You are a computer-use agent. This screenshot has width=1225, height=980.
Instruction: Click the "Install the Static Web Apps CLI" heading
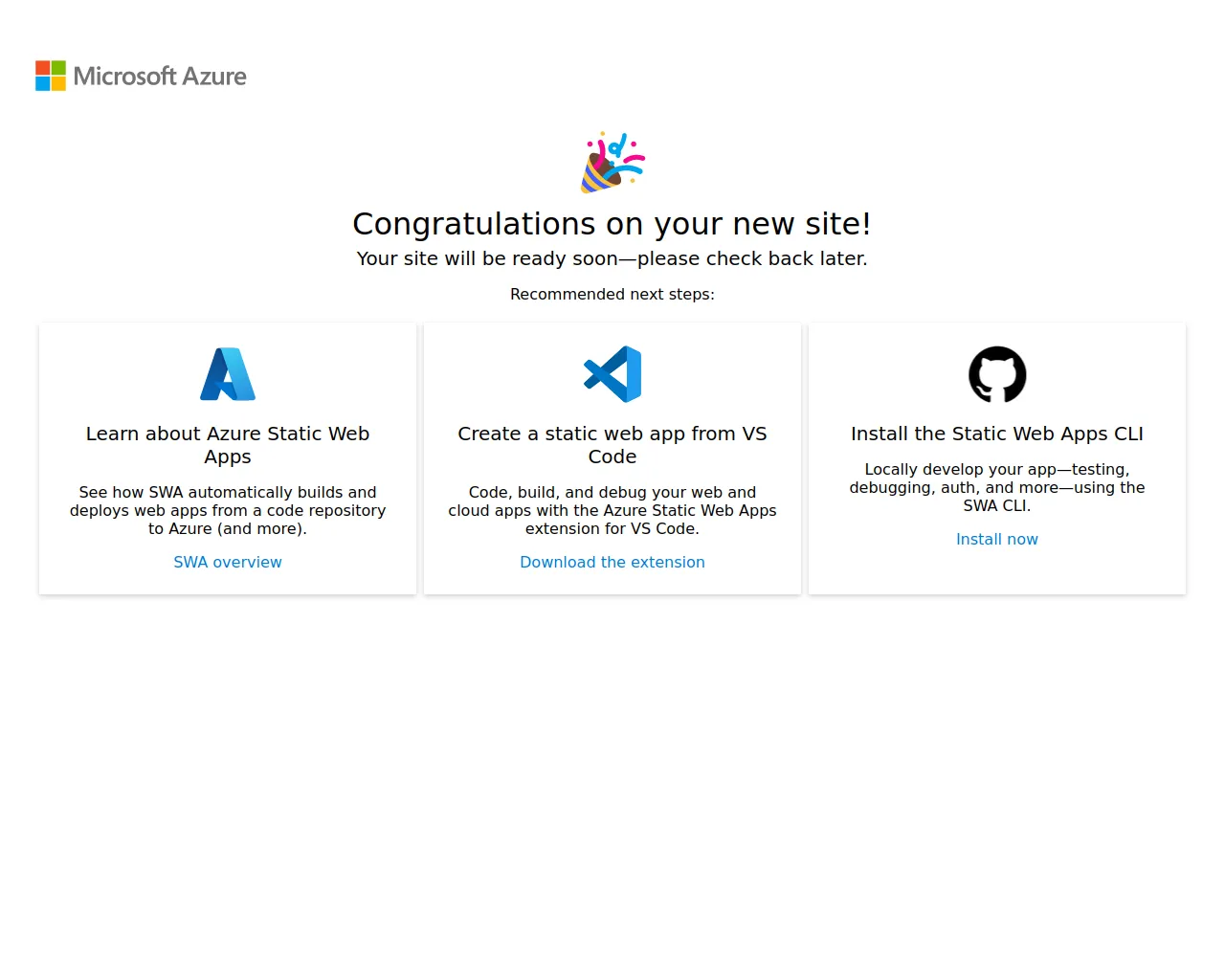(997, 434)
